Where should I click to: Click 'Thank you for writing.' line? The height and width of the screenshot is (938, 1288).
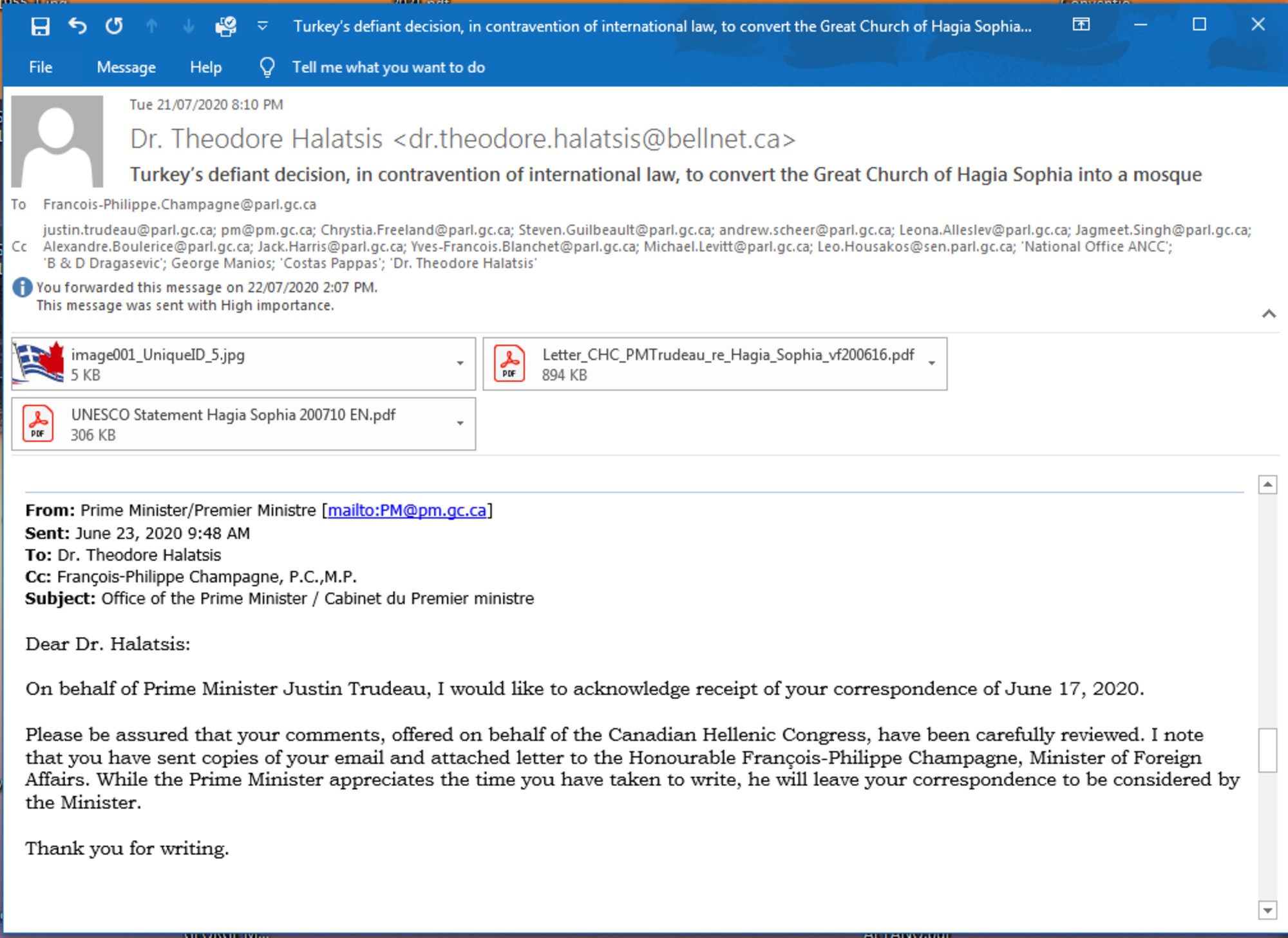tap(128, 848)
